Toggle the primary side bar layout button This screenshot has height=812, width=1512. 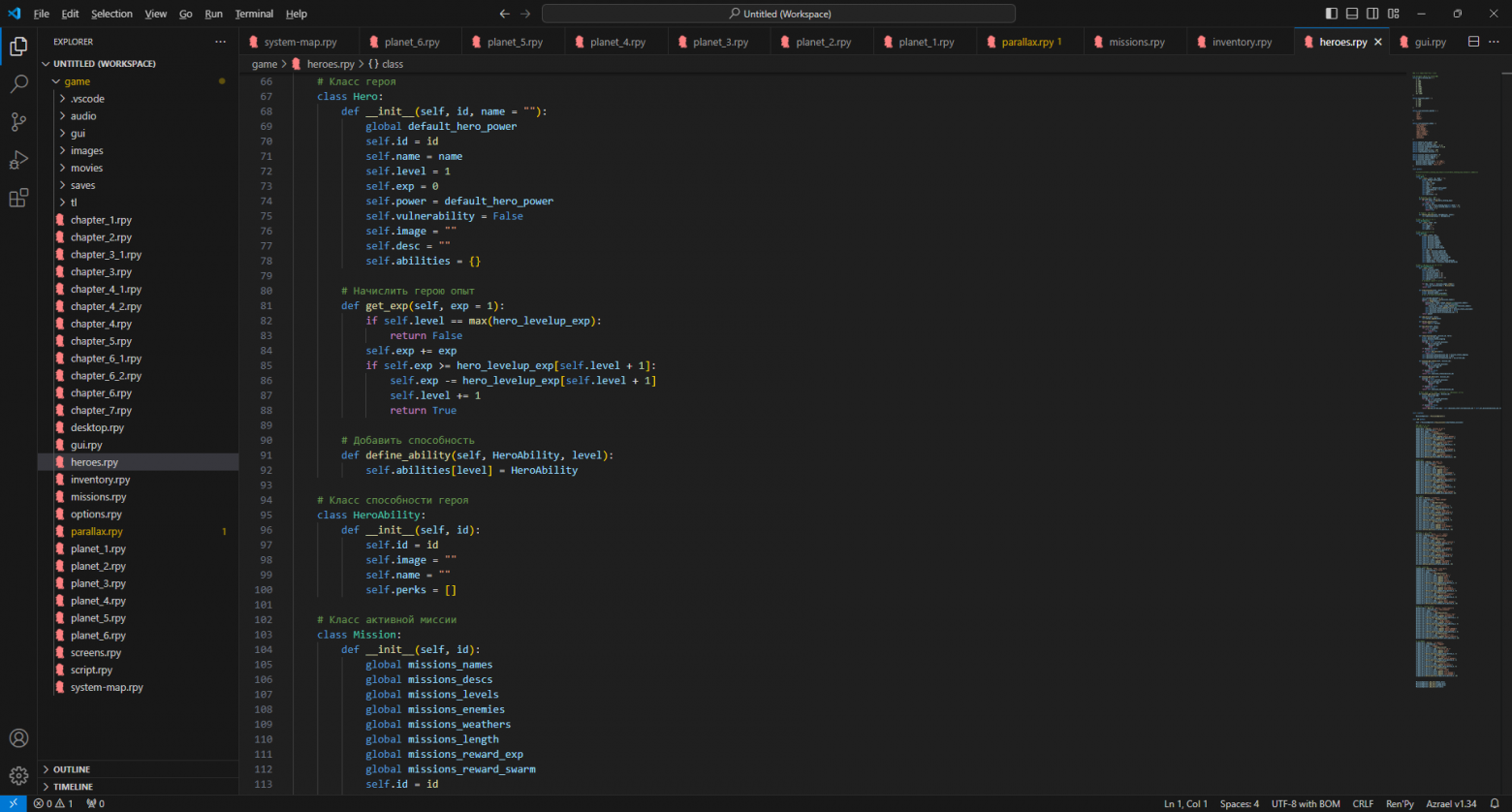pos(1331,14)
